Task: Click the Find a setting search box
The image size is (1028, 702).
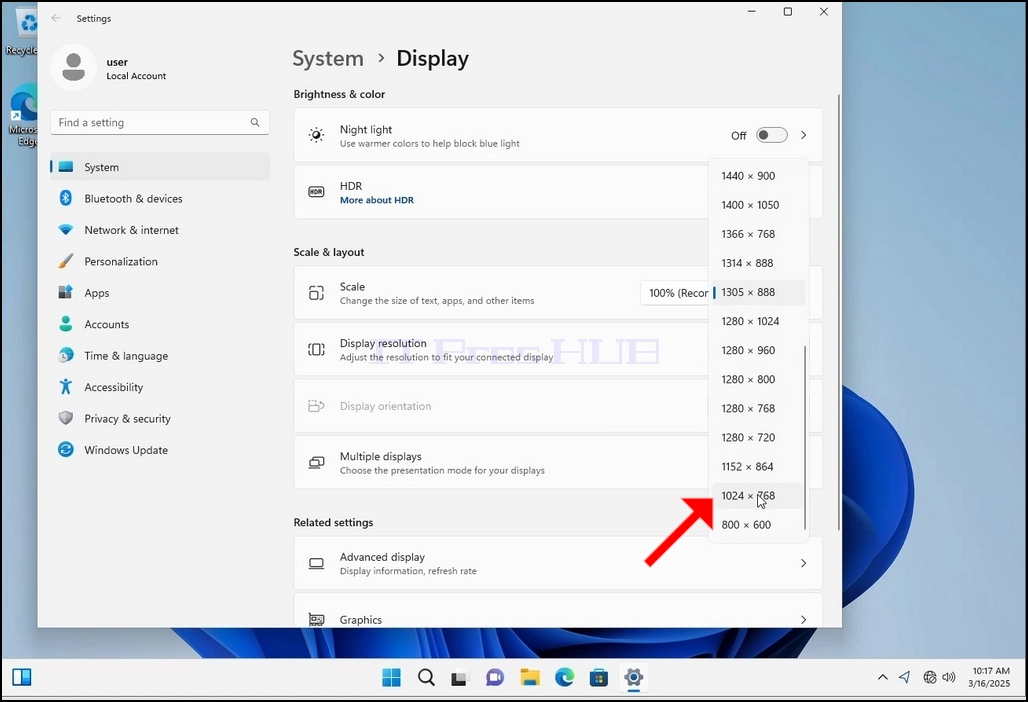Action: 160,123
